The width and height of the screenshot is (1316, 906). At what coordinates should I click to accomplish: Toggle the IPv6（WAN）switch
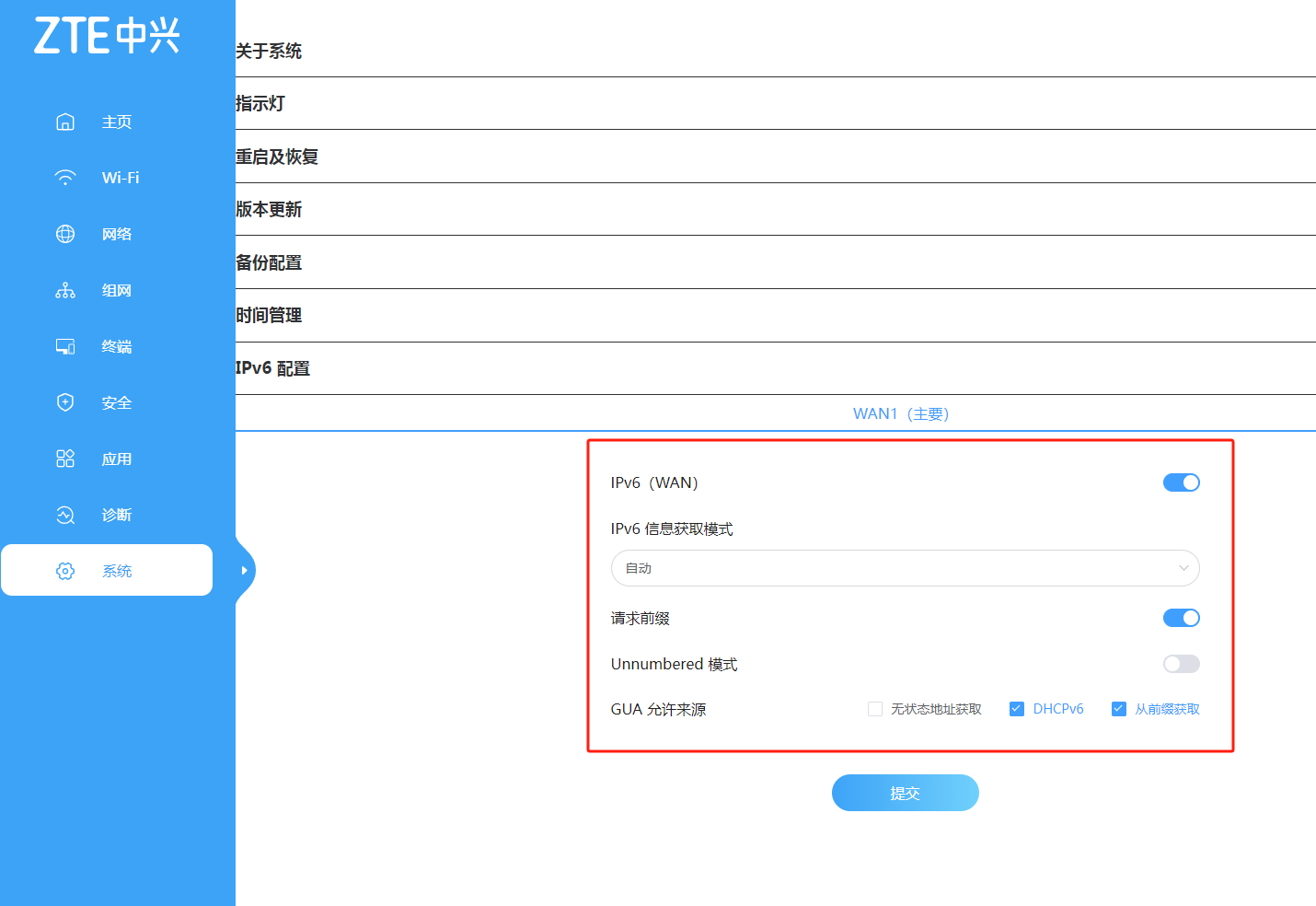coord(1181,482)
